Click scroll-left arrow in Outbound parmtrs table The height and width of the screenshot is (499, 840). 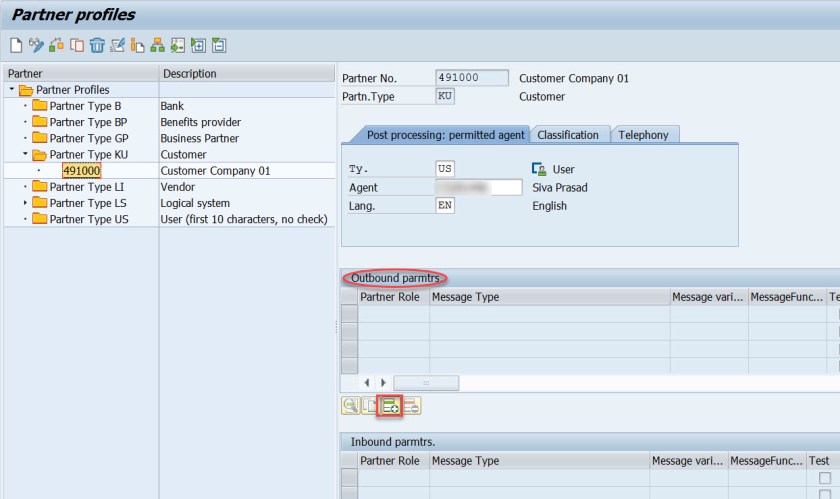click(x=367, y=383)
